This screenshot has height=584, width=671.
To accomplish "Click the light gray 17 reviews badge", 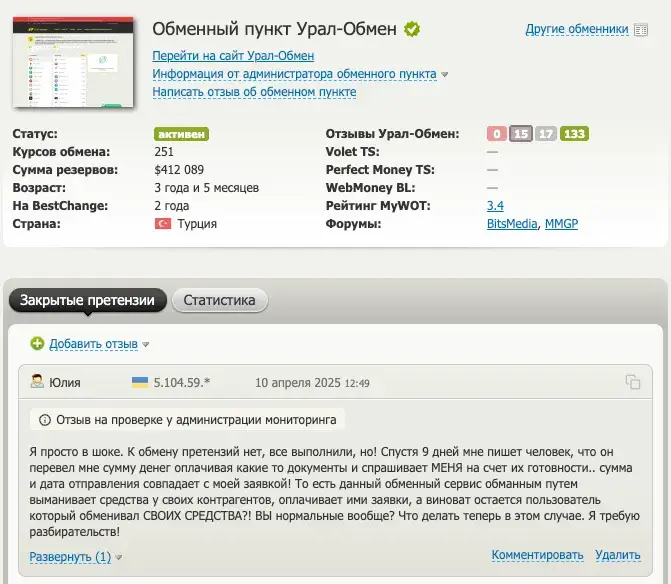I will 546,134.
